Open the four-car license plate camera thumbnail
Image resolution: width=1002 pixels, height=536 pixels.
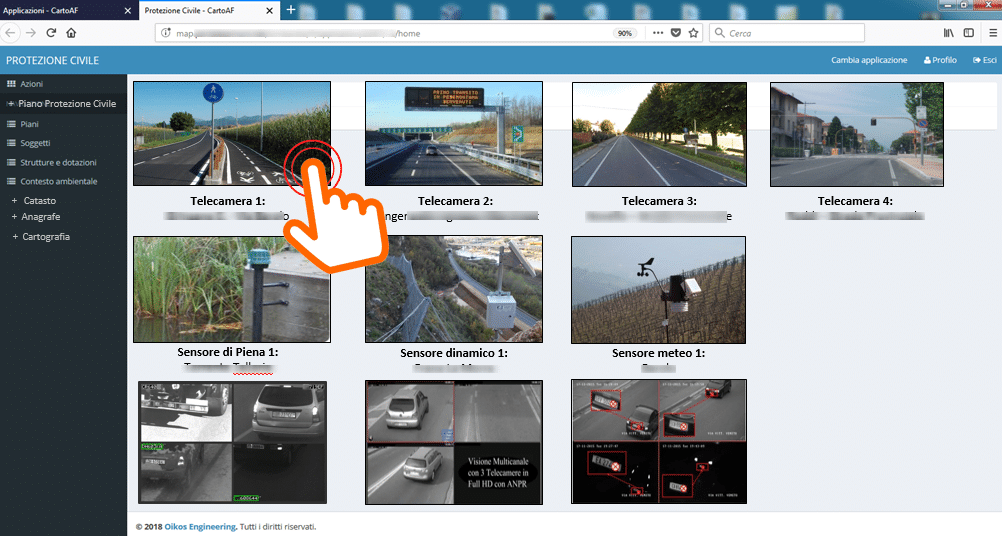[233, 442]
